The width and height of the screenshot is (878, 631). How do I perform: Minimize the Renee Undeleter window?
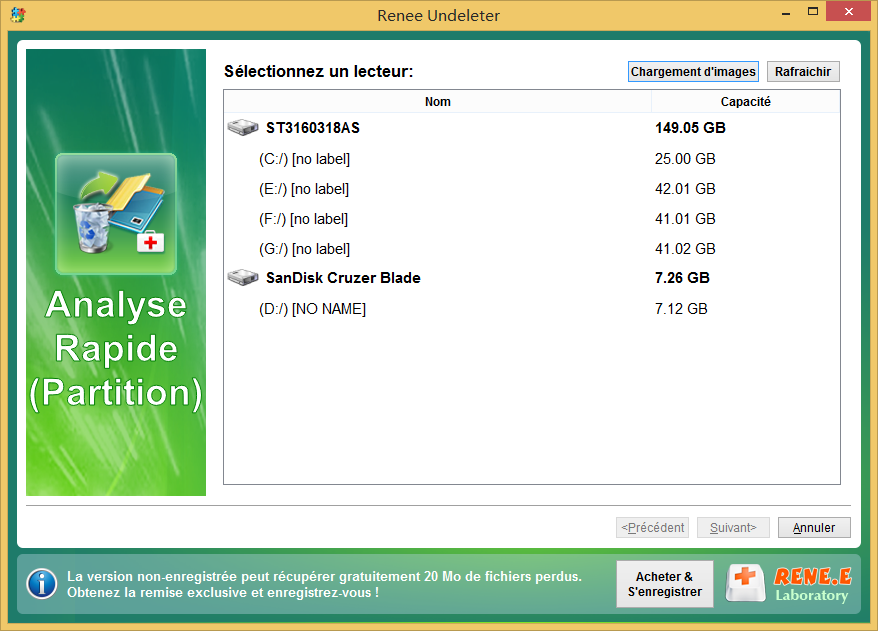(x=786, y=12)
